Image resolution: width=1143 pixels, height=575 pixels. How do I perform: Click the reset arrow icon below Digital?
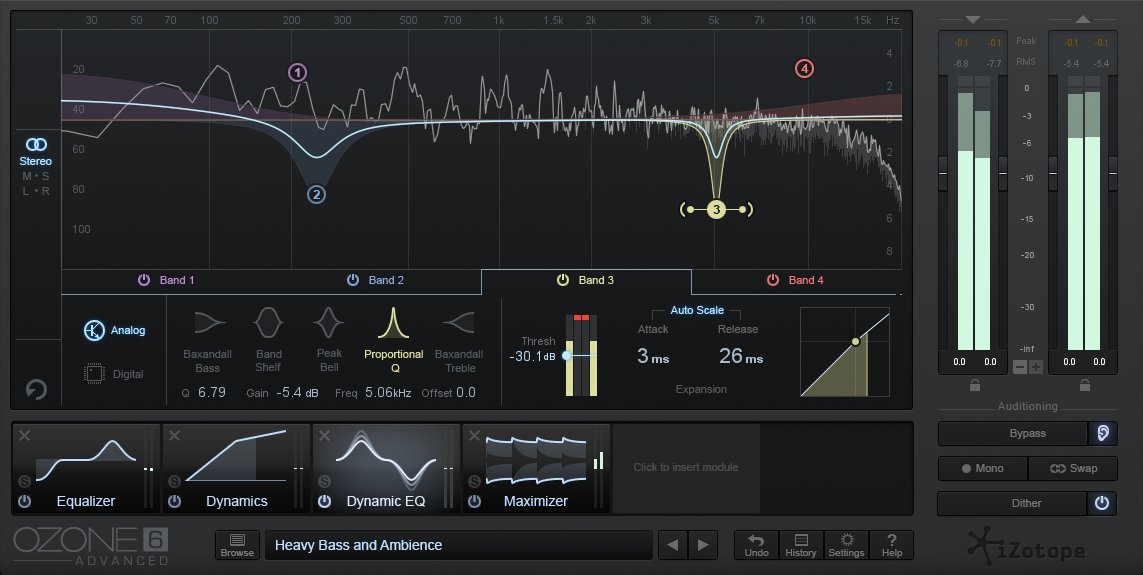[36, 389]
